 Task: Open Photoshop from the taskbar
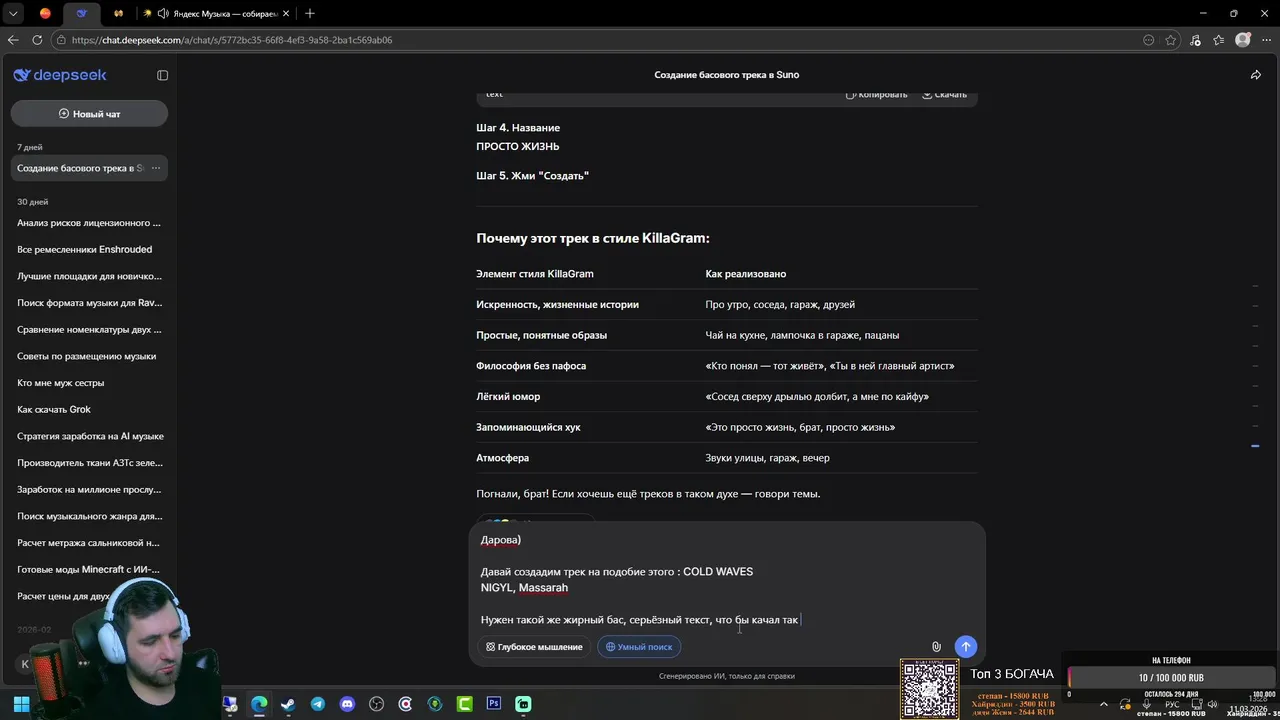tap(494, 704)
